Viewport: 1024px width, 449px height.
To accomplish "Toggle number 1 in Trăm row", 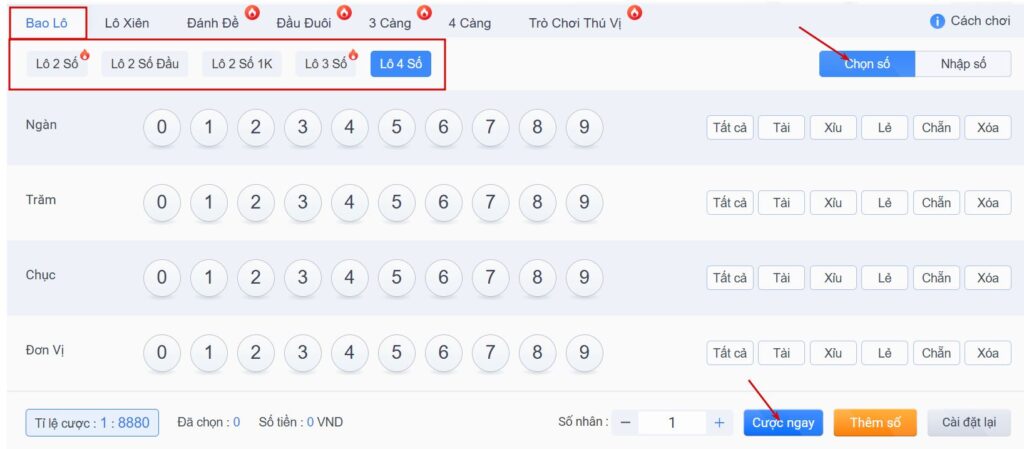I will click(x=209, y=202).
